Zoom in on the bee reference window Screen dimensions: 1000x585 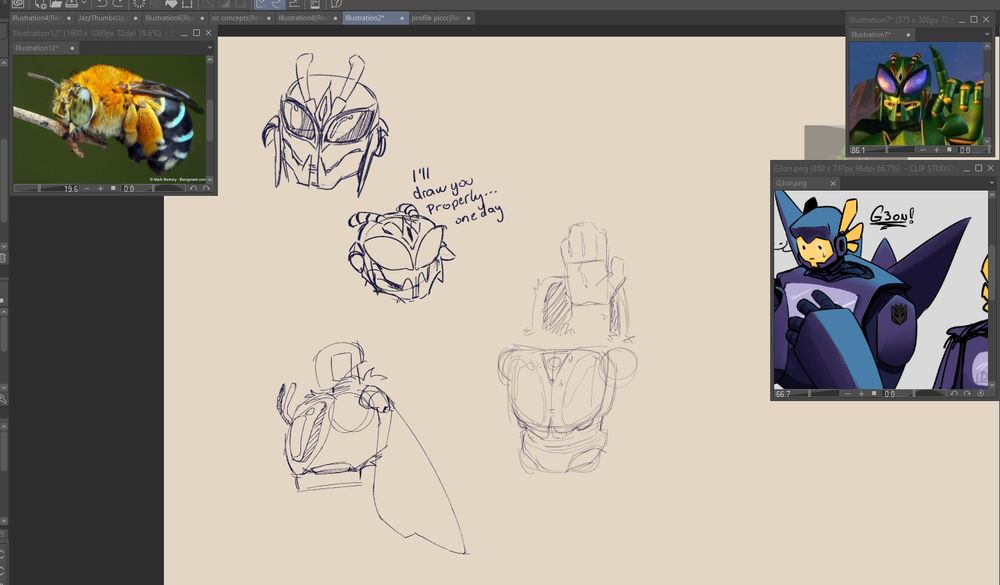coord(100,188)
